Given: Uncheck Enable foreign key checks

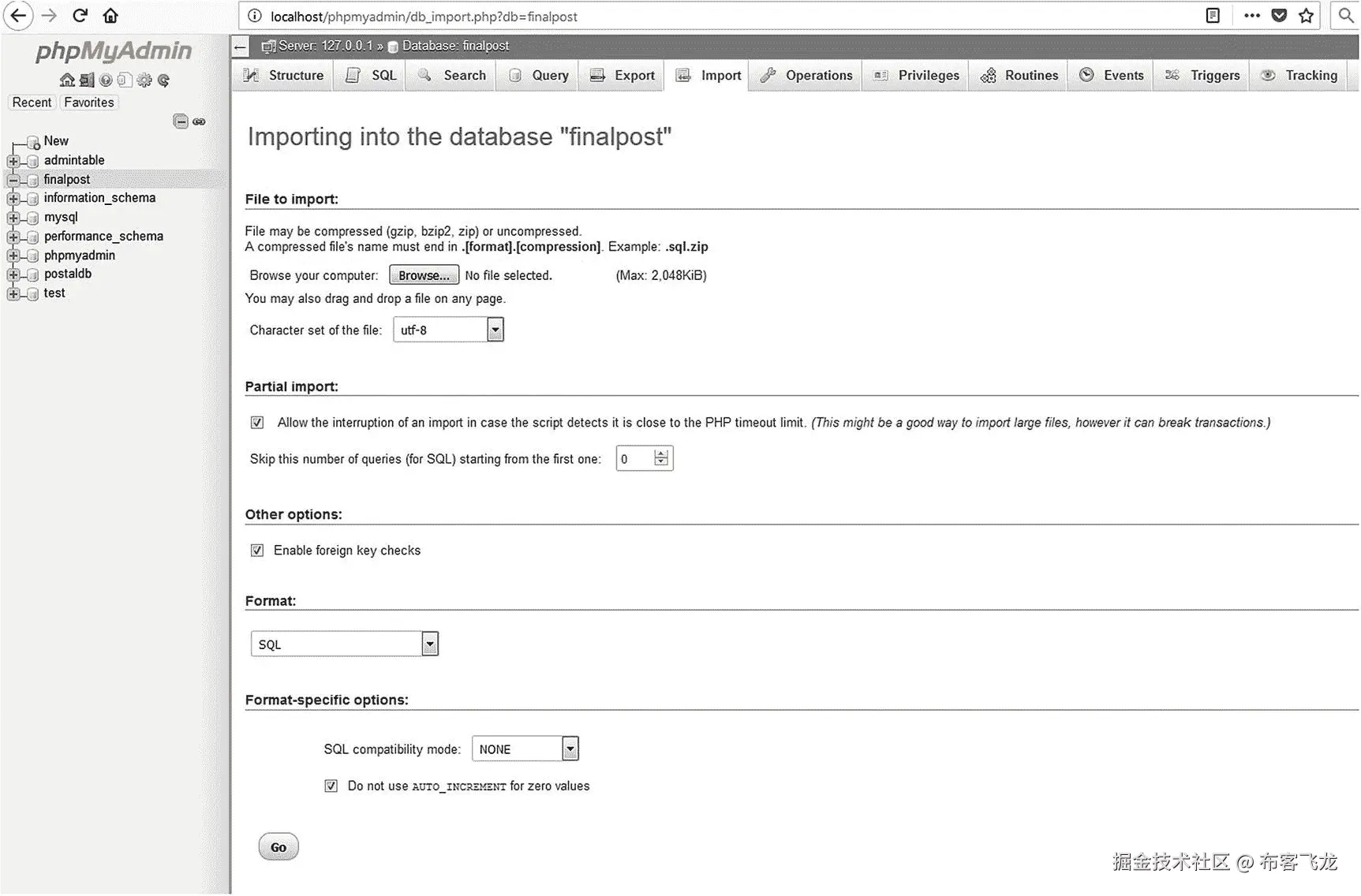Looking at the screenshot, I should click(x=257, y=551).
